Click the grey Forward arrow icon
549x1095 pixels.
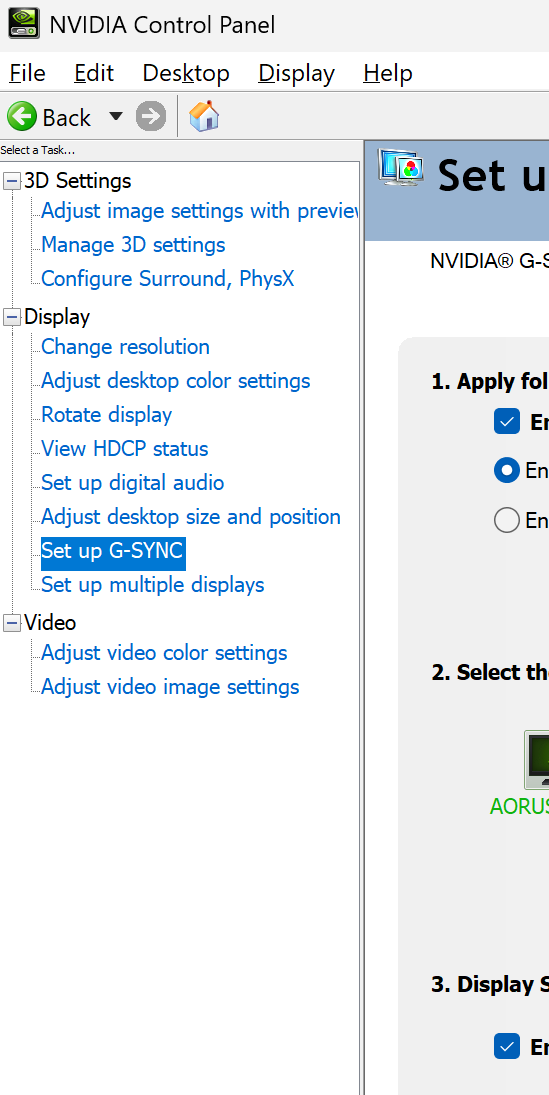(x=151, y=117)
